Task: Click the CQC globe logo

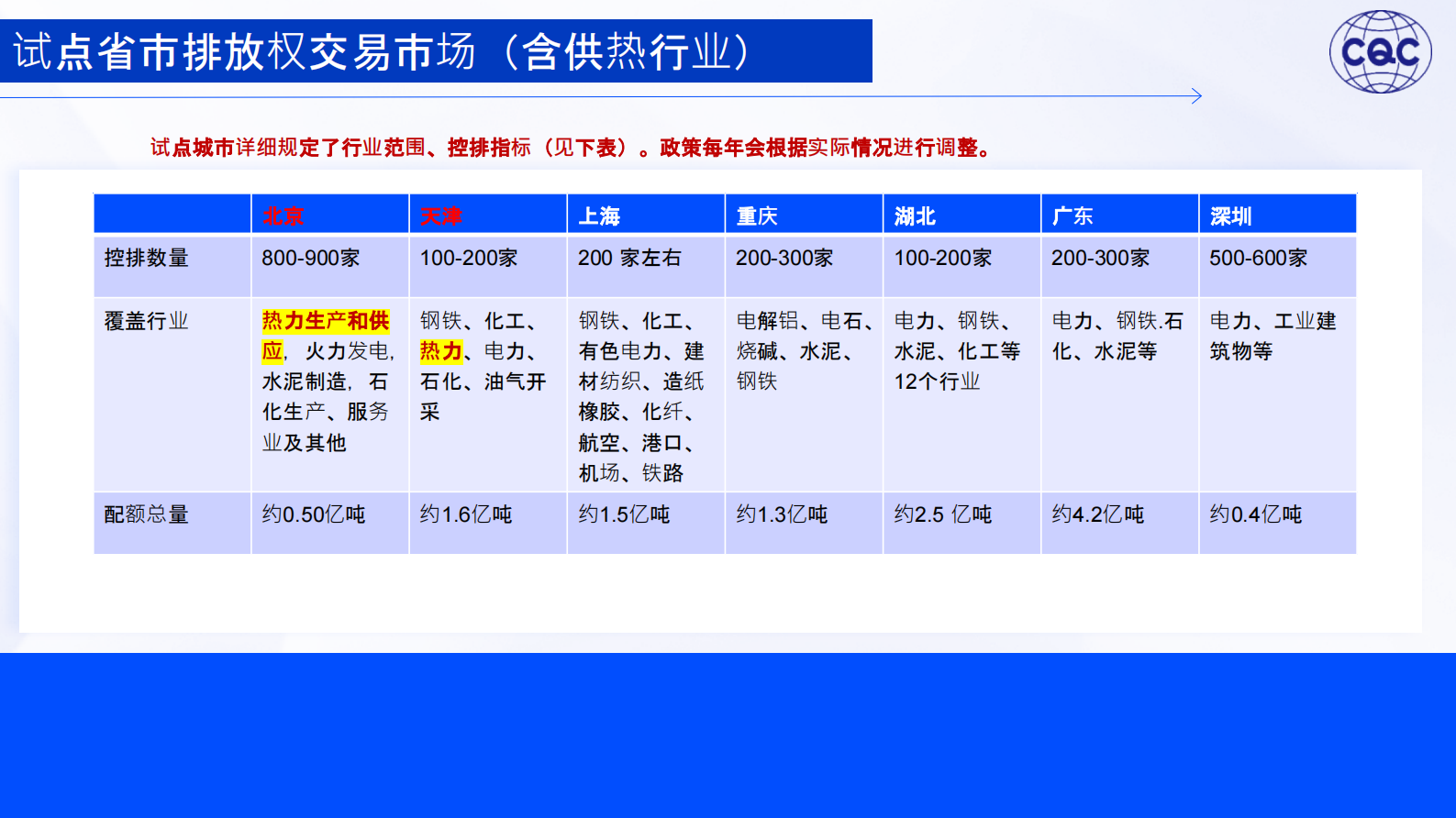Action: pyautogui.click(x=1381, y=51)
